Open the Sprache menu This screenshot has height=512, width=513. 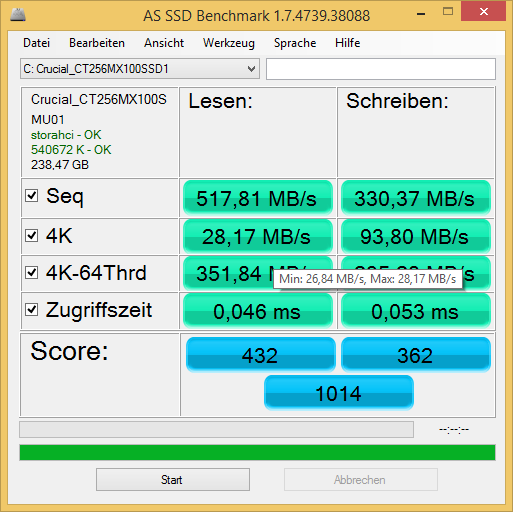[295, 43]
